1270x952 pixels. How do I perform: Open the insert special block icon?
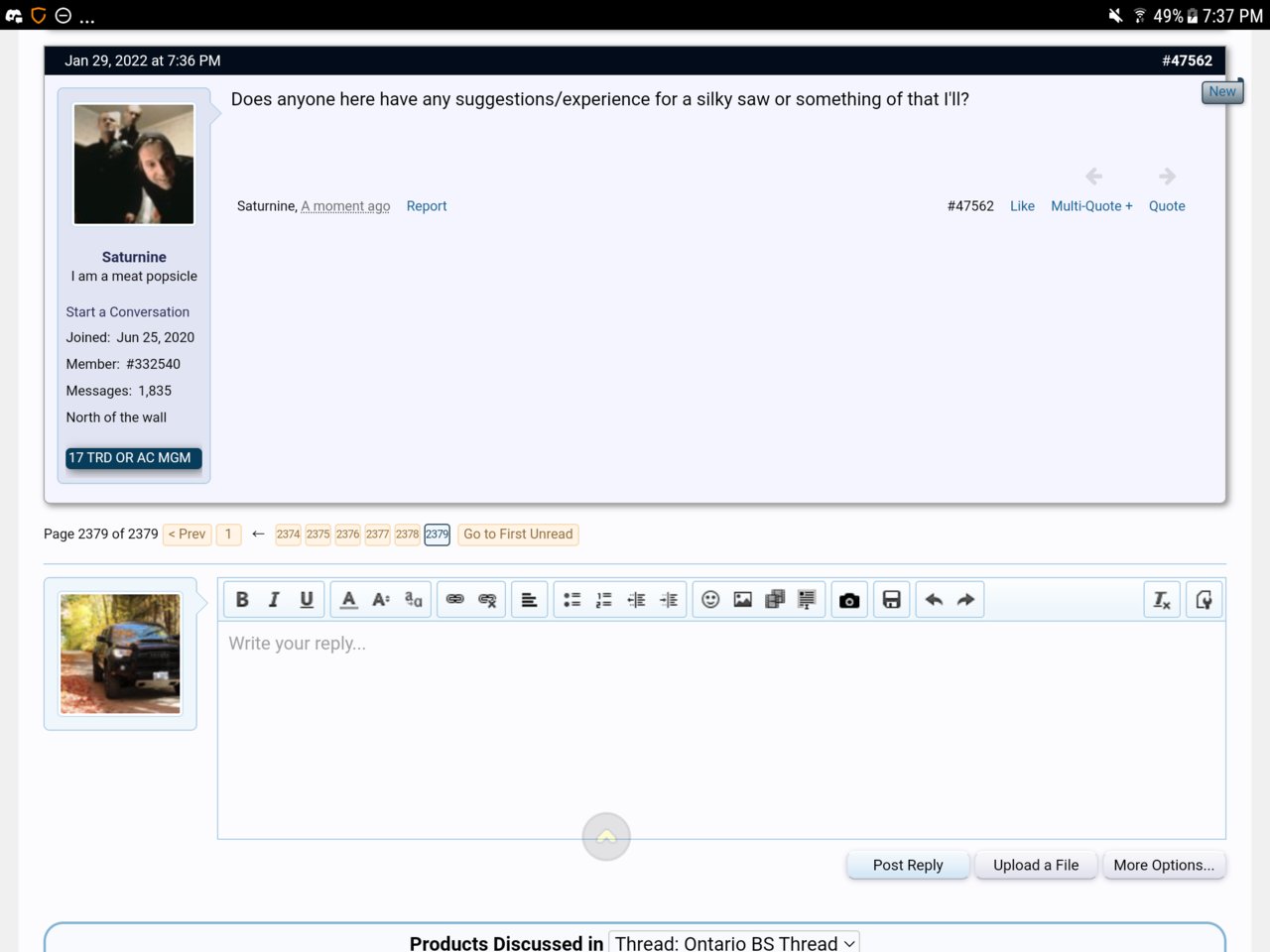[807, 600]
